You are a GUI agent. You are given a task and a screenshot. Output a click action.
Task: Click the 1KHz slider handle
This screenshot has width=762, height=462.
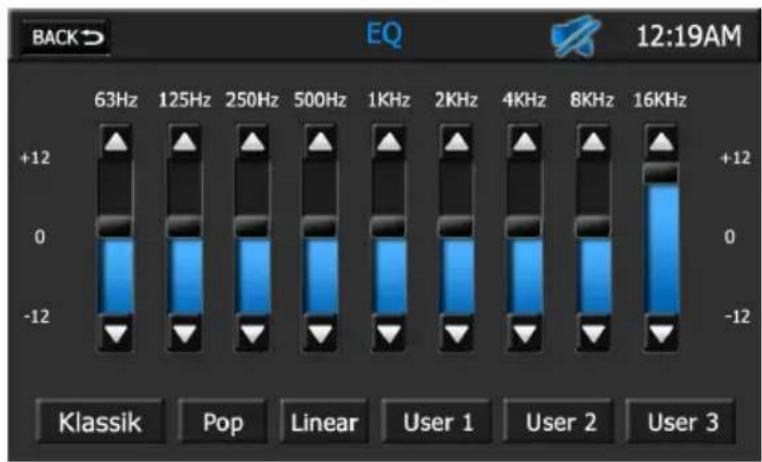click(388, 227)
